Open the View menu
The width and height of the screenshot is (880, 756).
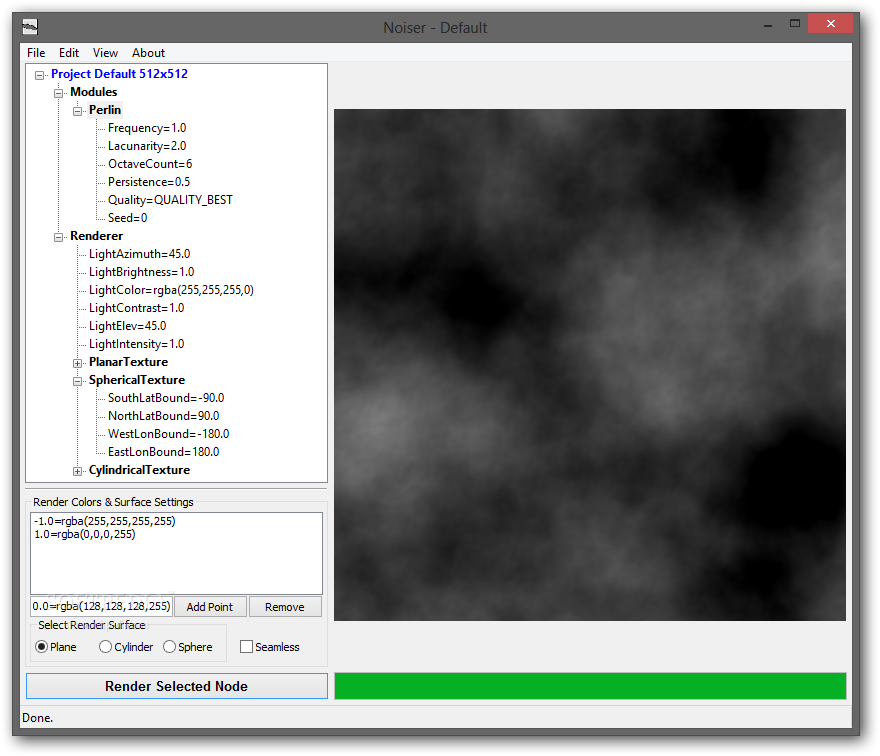[x=105, y=53]
